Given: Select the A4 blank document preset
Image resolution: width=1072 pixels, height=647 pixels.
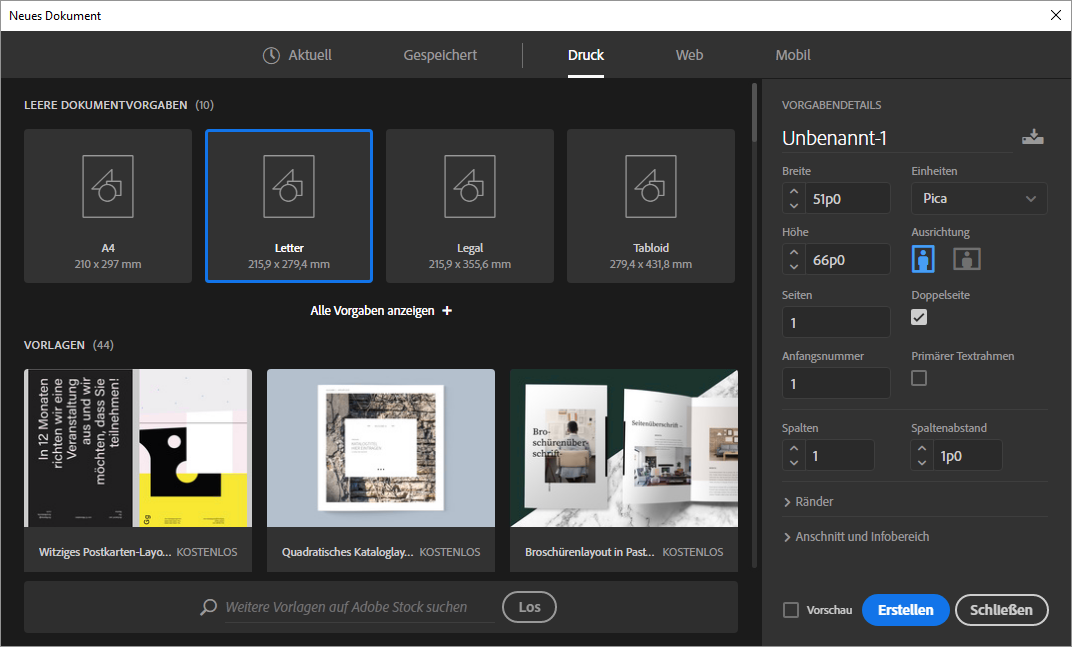Looking at the screenshot, I should click(x=108, y=206).
